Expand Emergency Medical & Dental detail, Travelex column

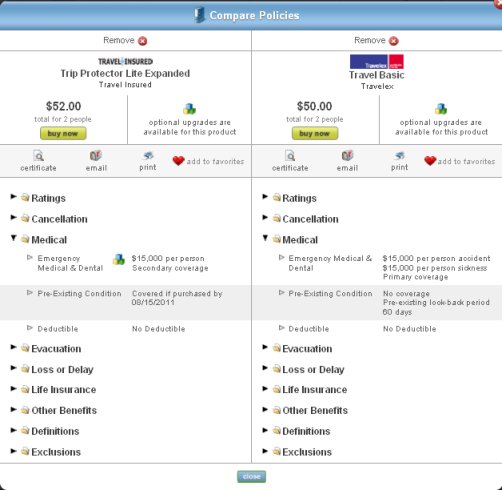coord(282,258)
